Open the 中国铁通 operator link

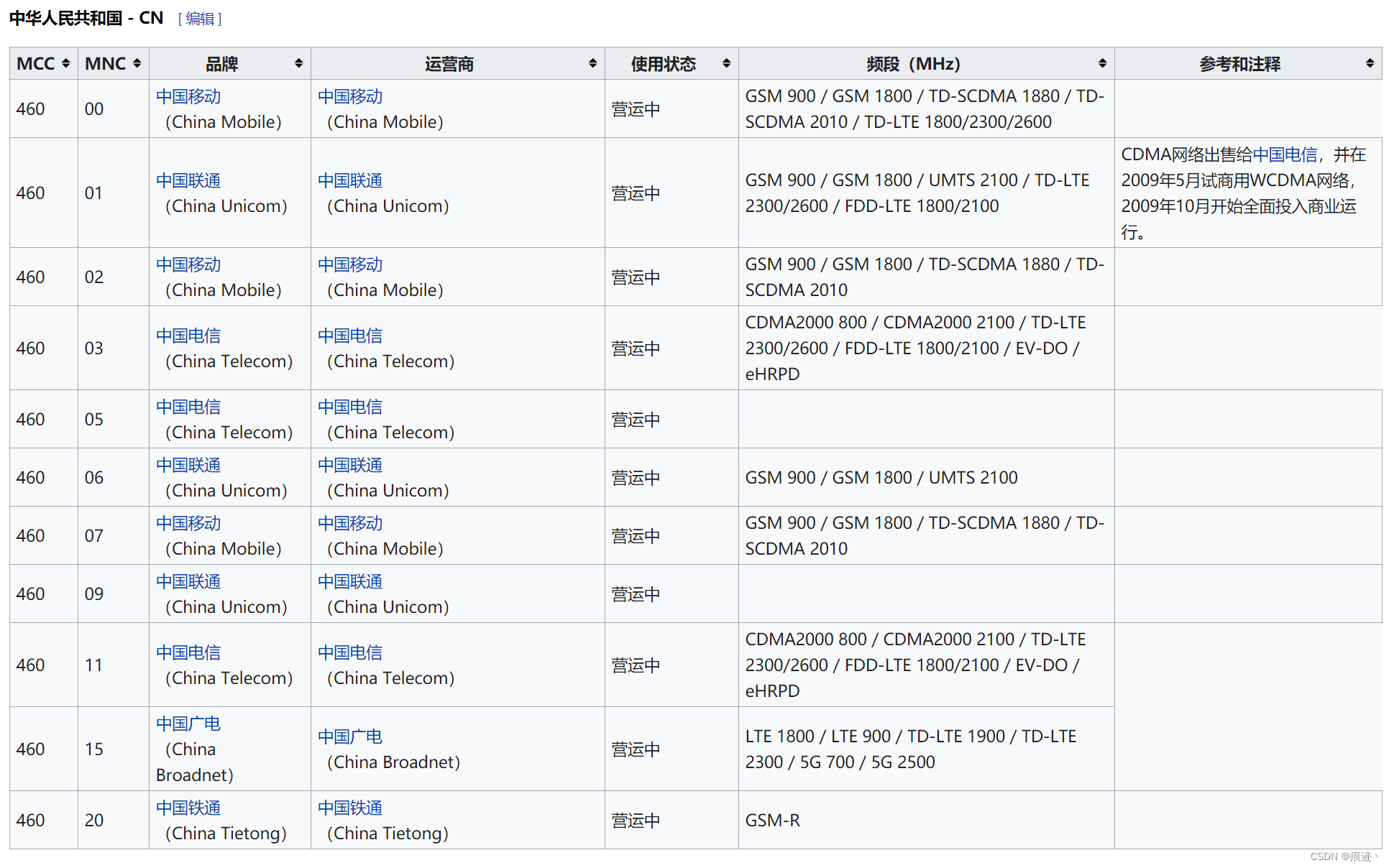tap(350, 807)
